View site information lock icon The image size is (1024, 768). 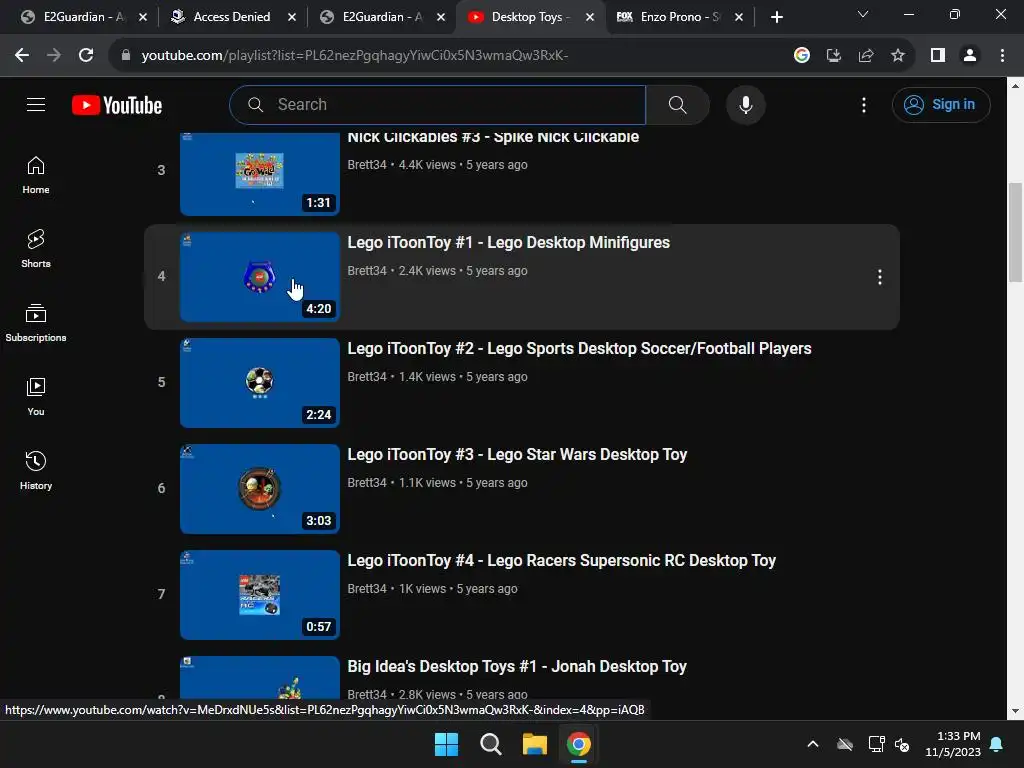125,56
